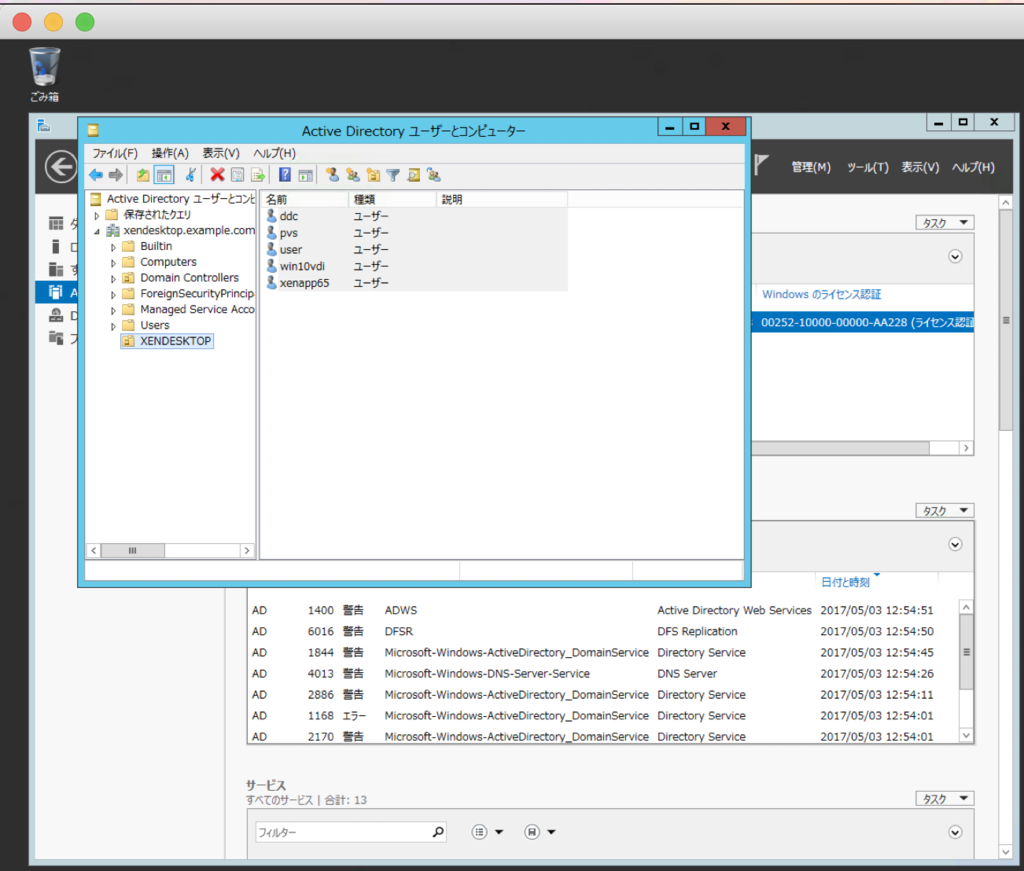Select the user account pvs
This screenshot has height=871, width=1024.
[289, 233]
